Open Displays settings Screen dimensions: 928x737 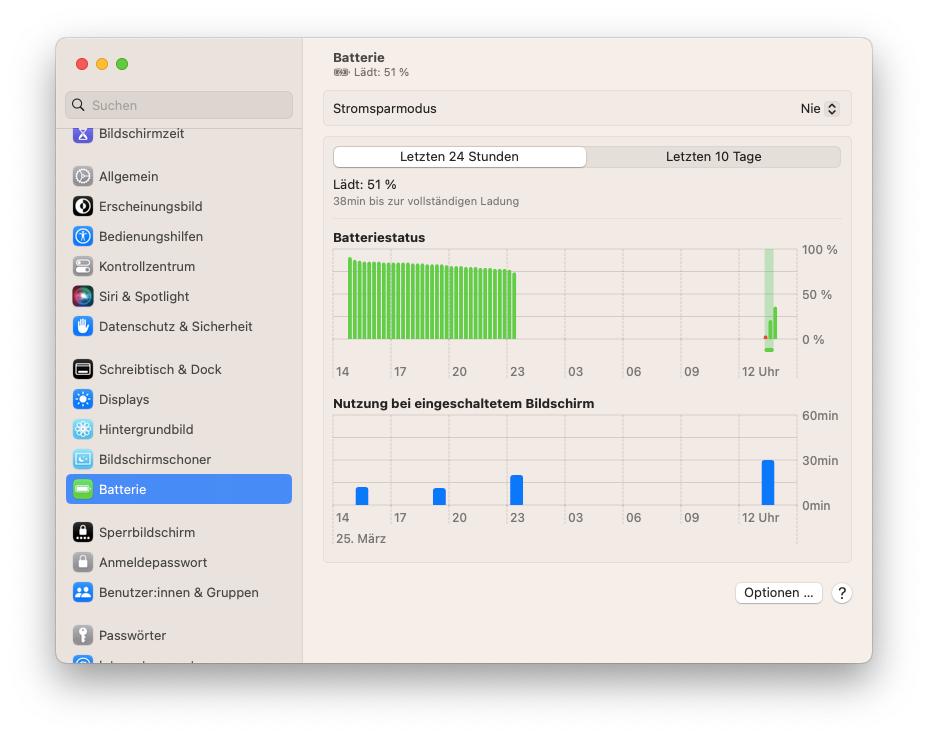(179, 400)
